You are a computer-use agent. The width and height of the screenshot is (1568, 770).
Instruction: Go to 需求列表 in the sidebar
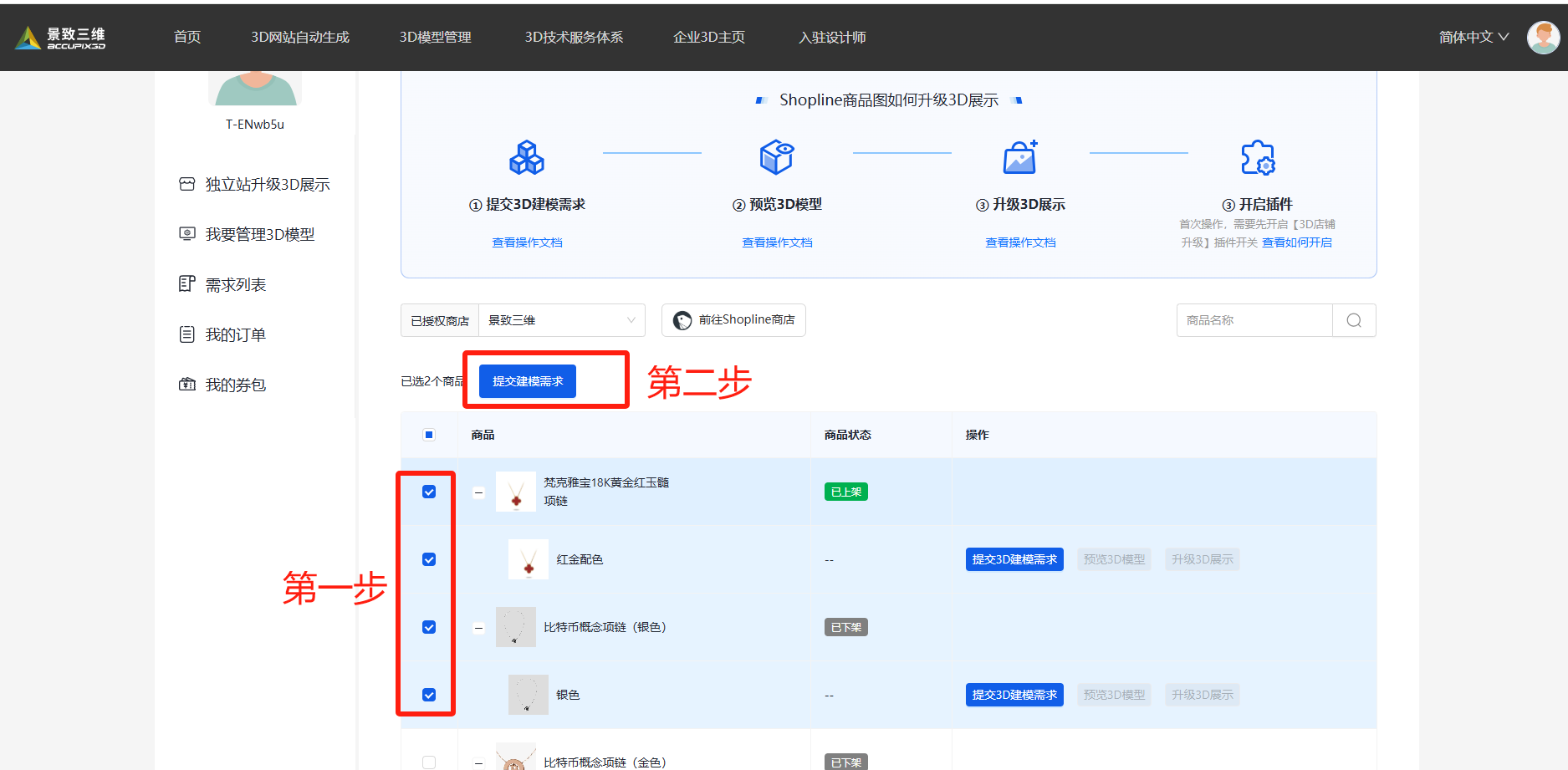pyautogui.click(x=235, y=285)
